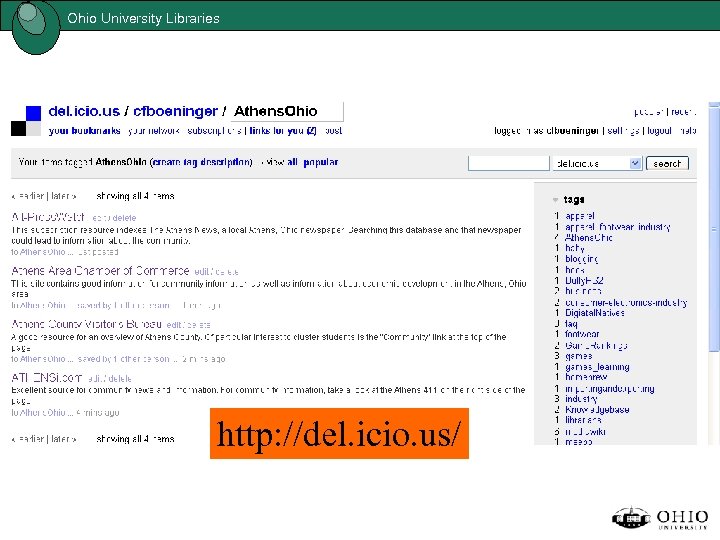Focus the search text field
Image resolution: width=720 pixels, height=540 pixels.
pyautogui.click(x=509, y=163)
